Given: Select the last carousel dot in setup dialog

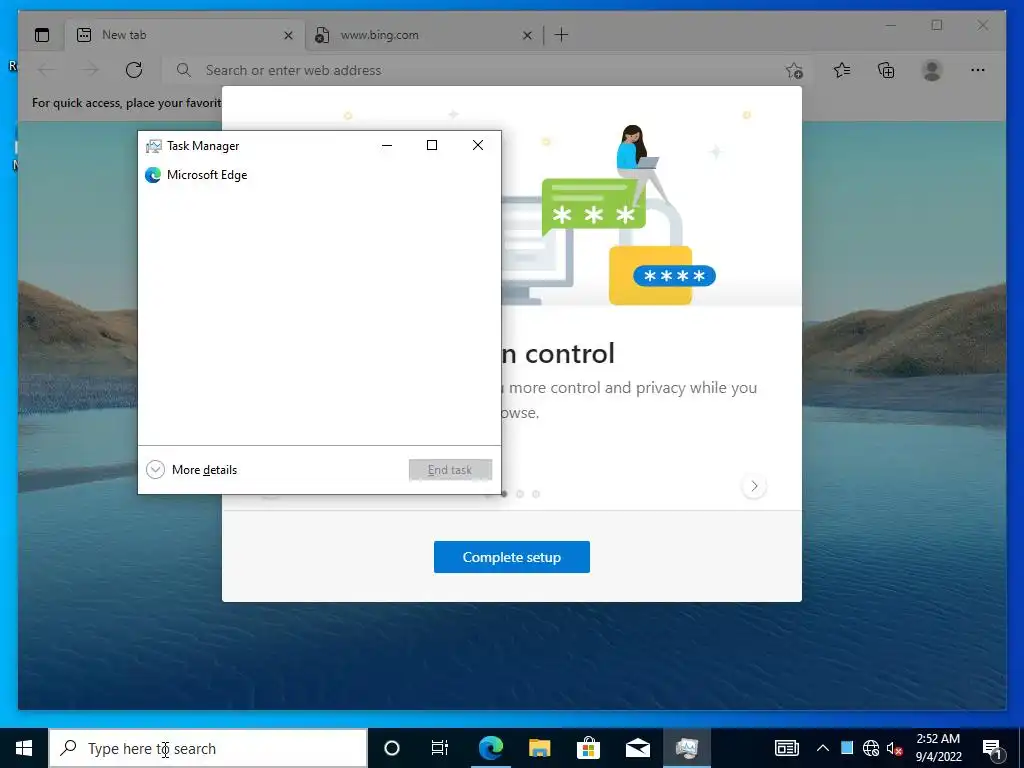Looking at the screenshot, I should [536, 494].
